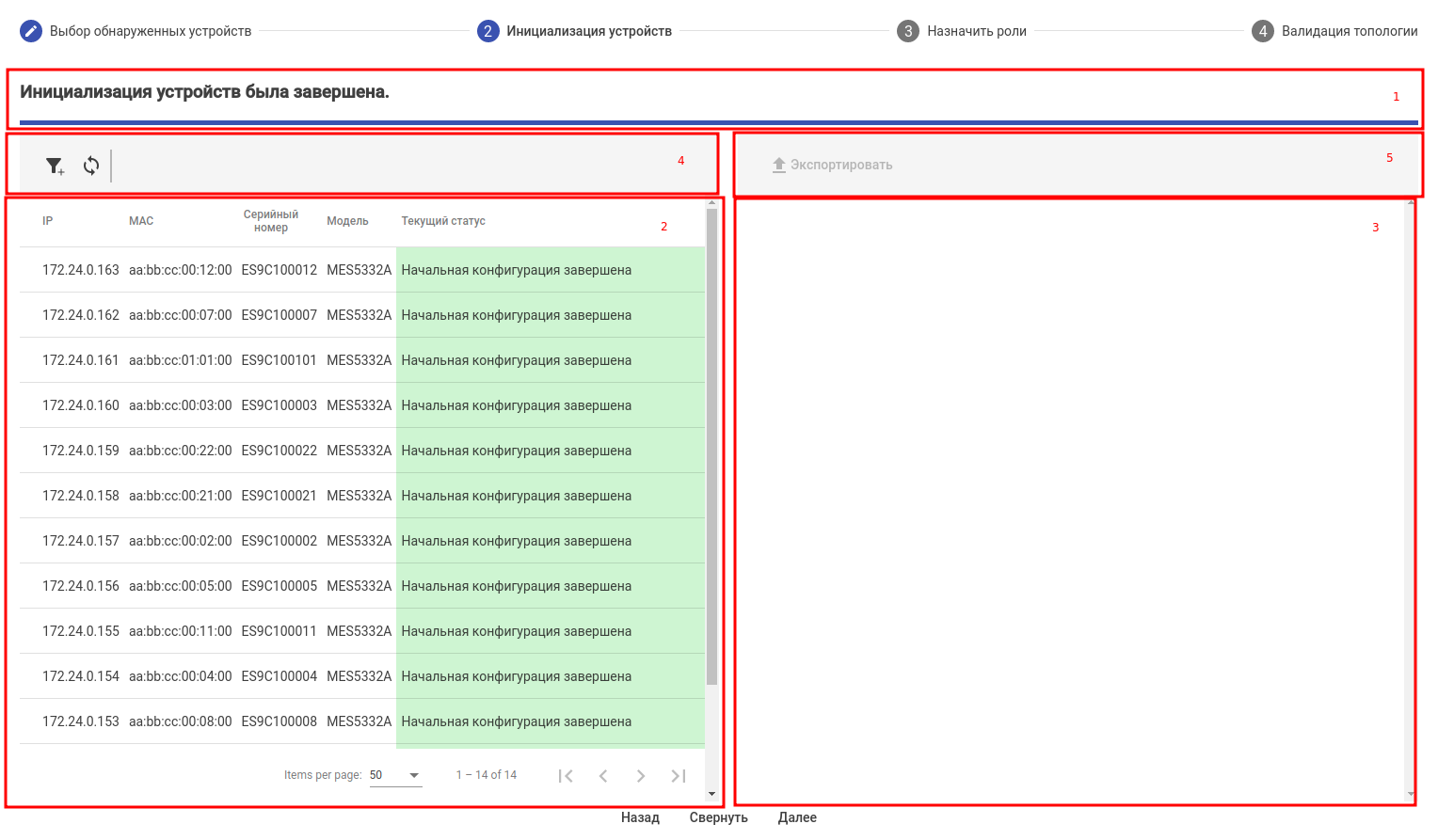Open step Выбор обнаруженных устройств
The width and height of the screenshot is (1438, 840).
pyautogui.click(x=136, y=31)
